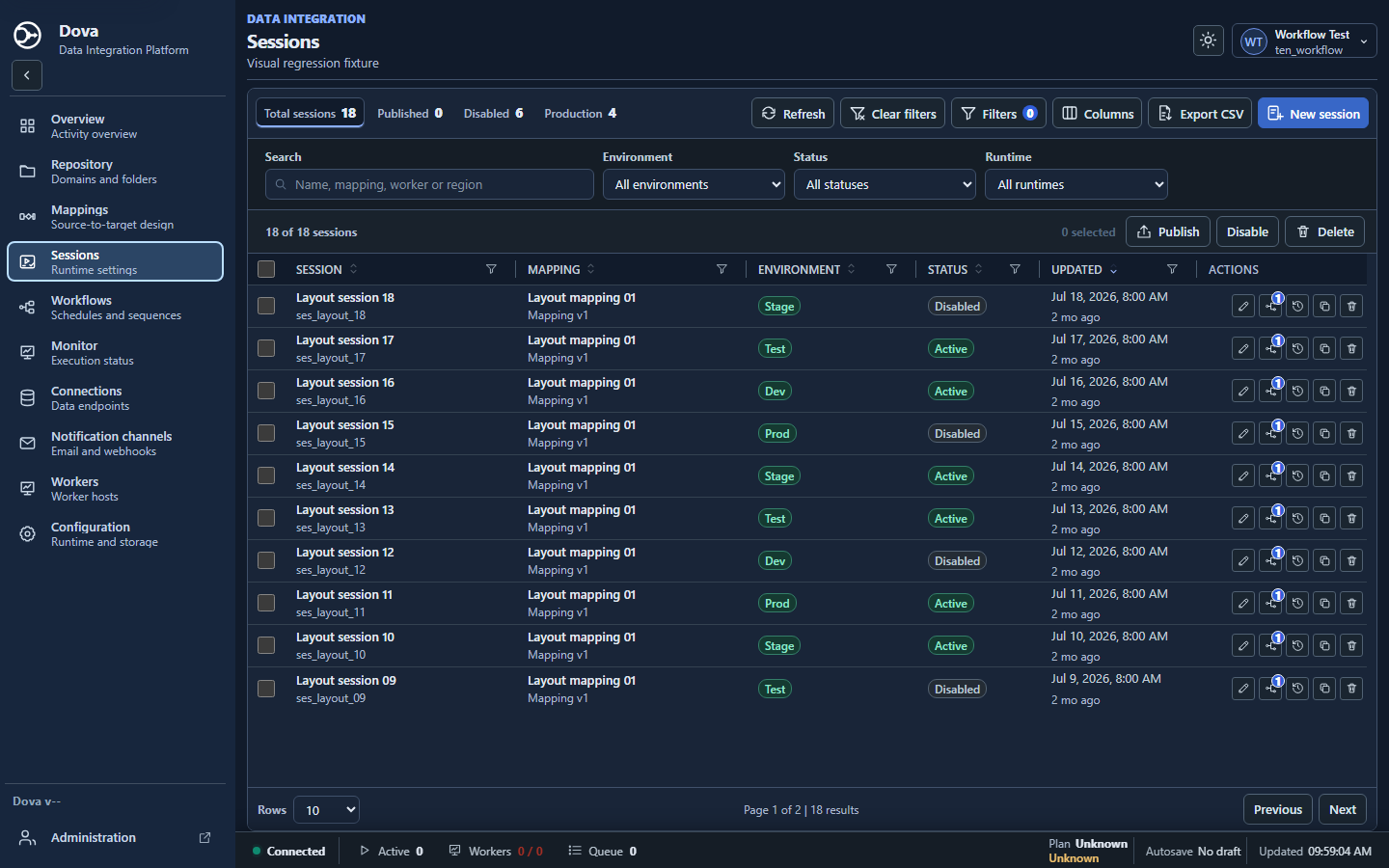The image size is (1389, 868).
Task: Collapse sidebar with the back chevron button
Action: [x=27, y=75]
